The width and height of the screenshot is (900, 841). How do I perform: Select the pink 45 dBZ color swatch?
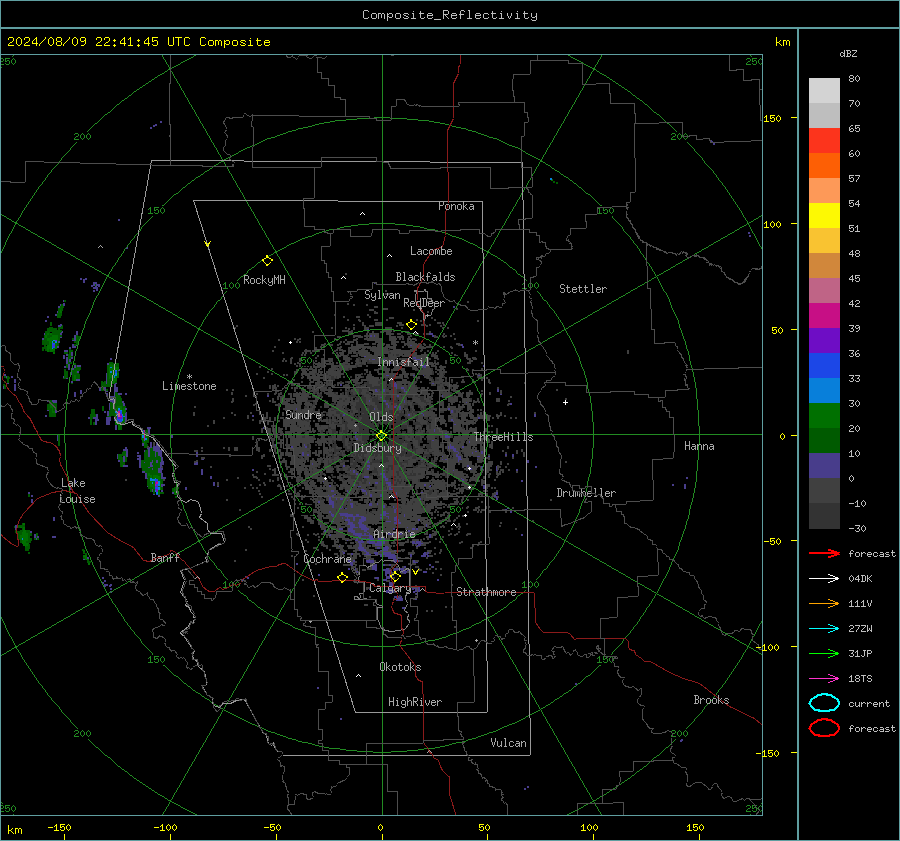tap(824, 290)
